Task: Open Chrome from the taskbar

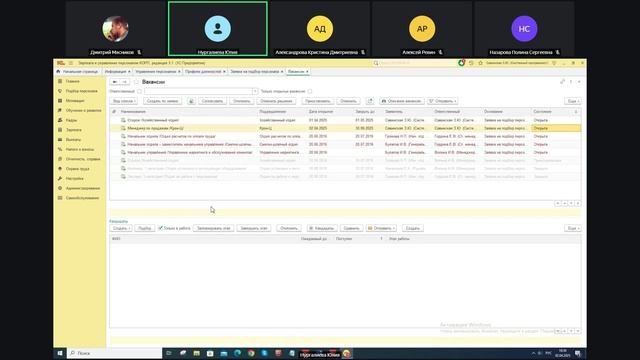Action: tap(251, 353)
